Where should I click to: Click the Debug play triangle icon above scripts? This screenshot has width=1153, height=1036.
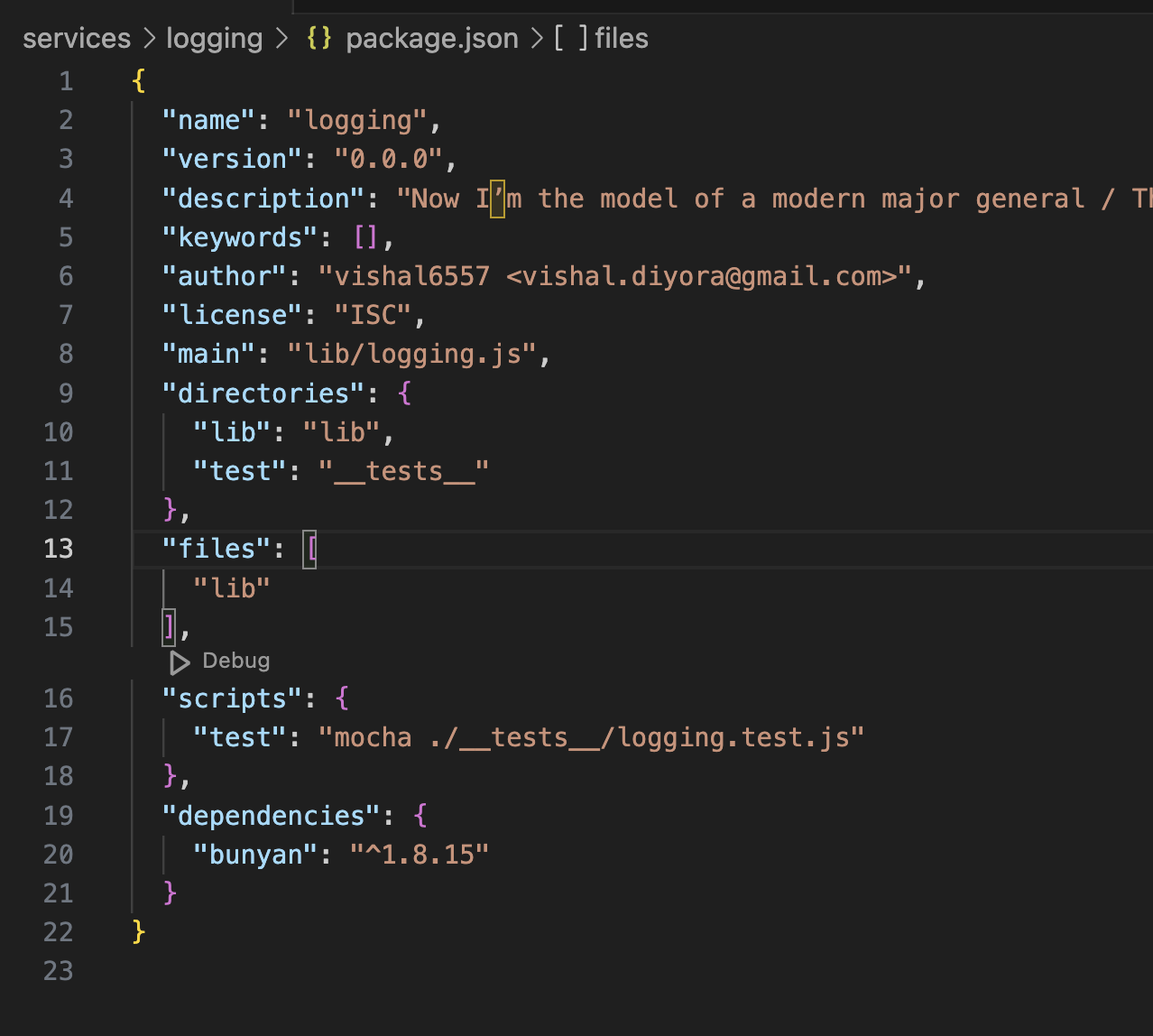(x=180, y=661)
